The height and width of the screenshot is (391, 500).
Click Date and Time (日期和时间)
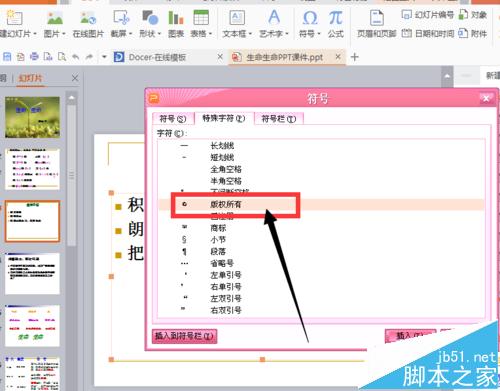428,33
